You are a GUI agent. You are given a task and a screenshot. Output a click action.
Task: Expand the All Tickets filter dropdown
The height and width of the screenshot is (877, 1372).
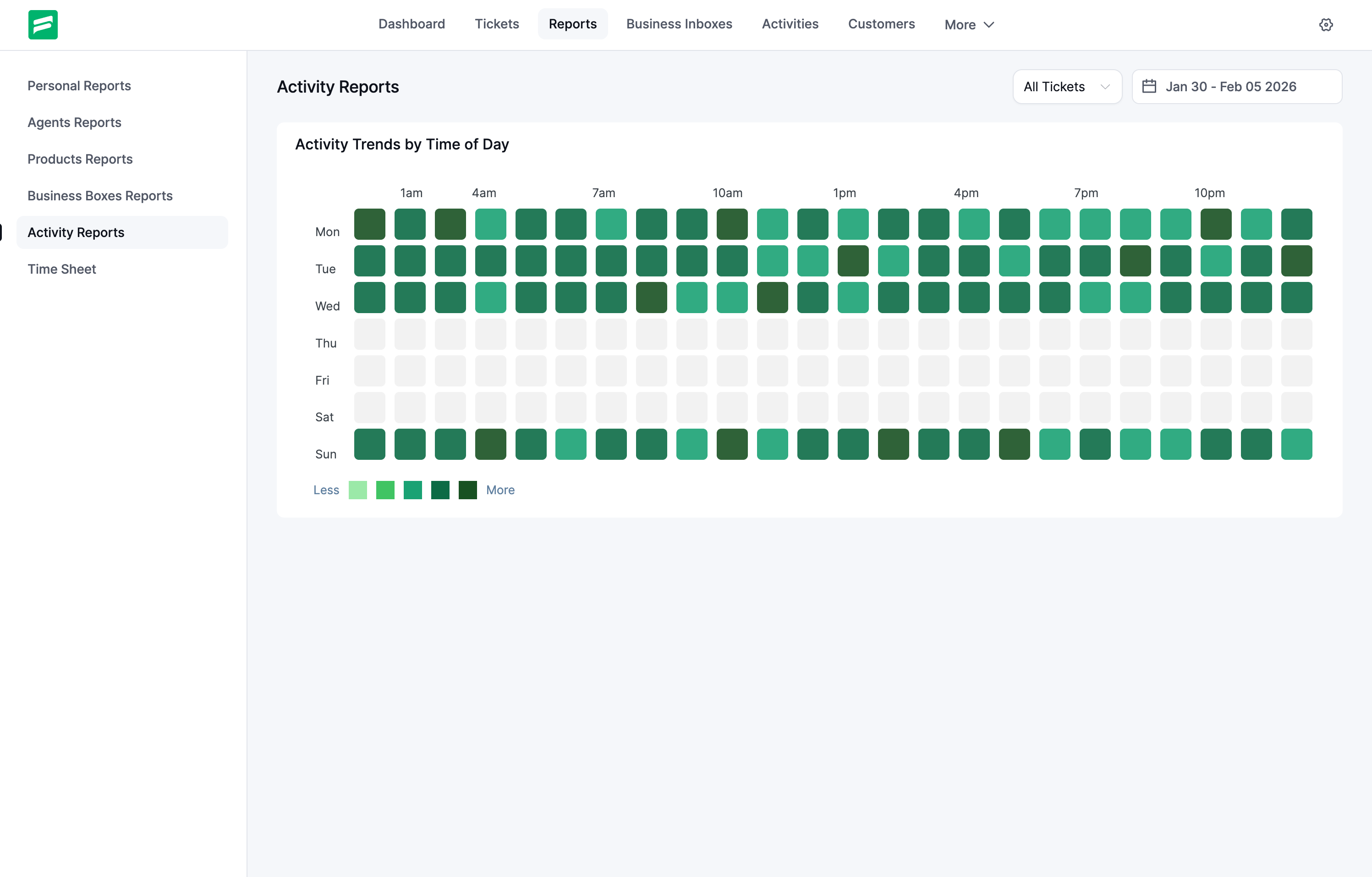1067,87
